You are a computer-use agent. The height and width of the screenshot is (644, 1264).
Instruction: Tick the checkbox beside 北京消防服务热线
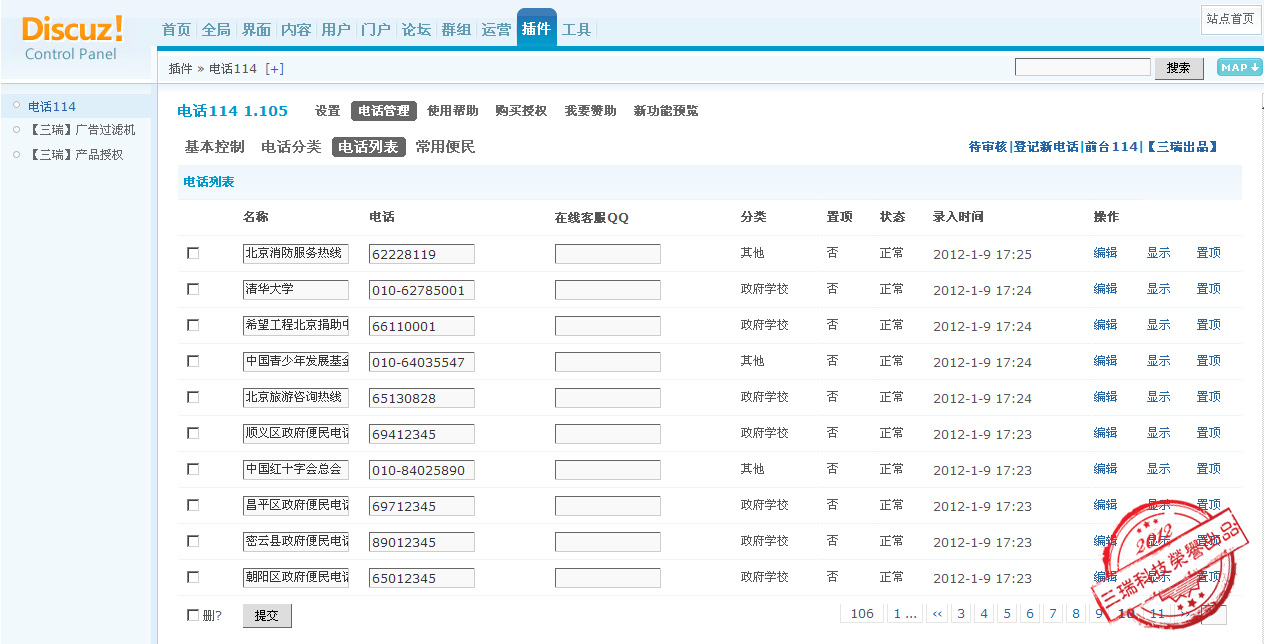click(193, 253)
